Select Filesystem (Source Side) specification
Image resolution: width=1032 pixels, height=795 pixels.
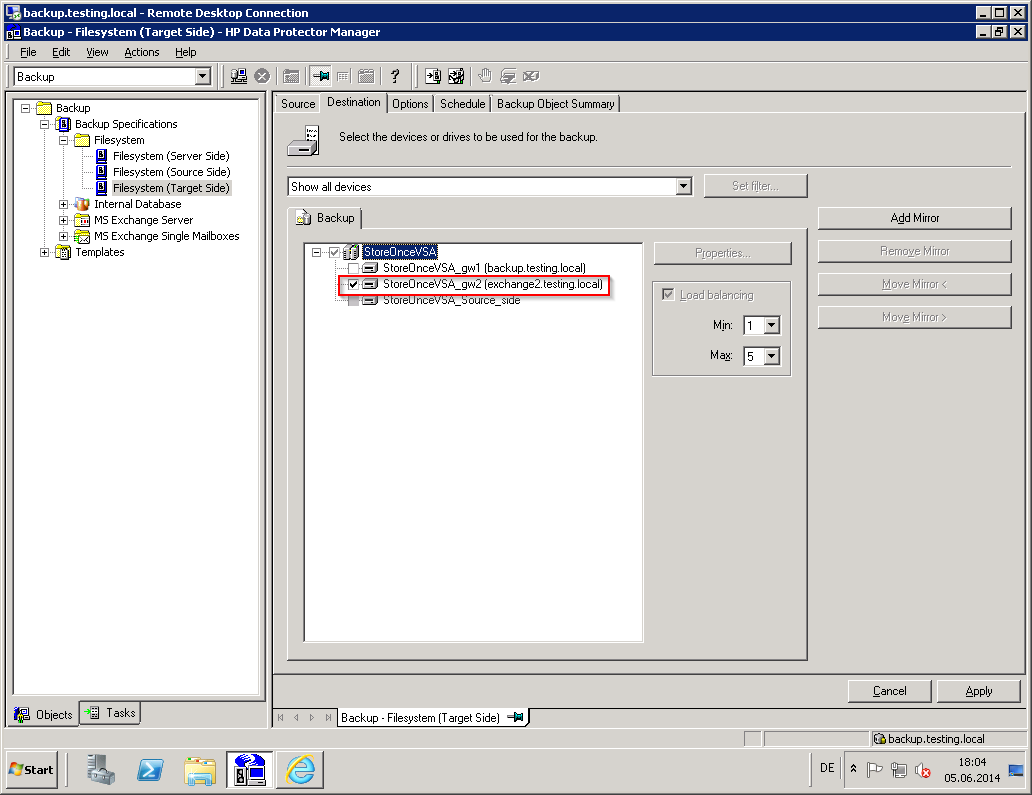click(171, 172)
